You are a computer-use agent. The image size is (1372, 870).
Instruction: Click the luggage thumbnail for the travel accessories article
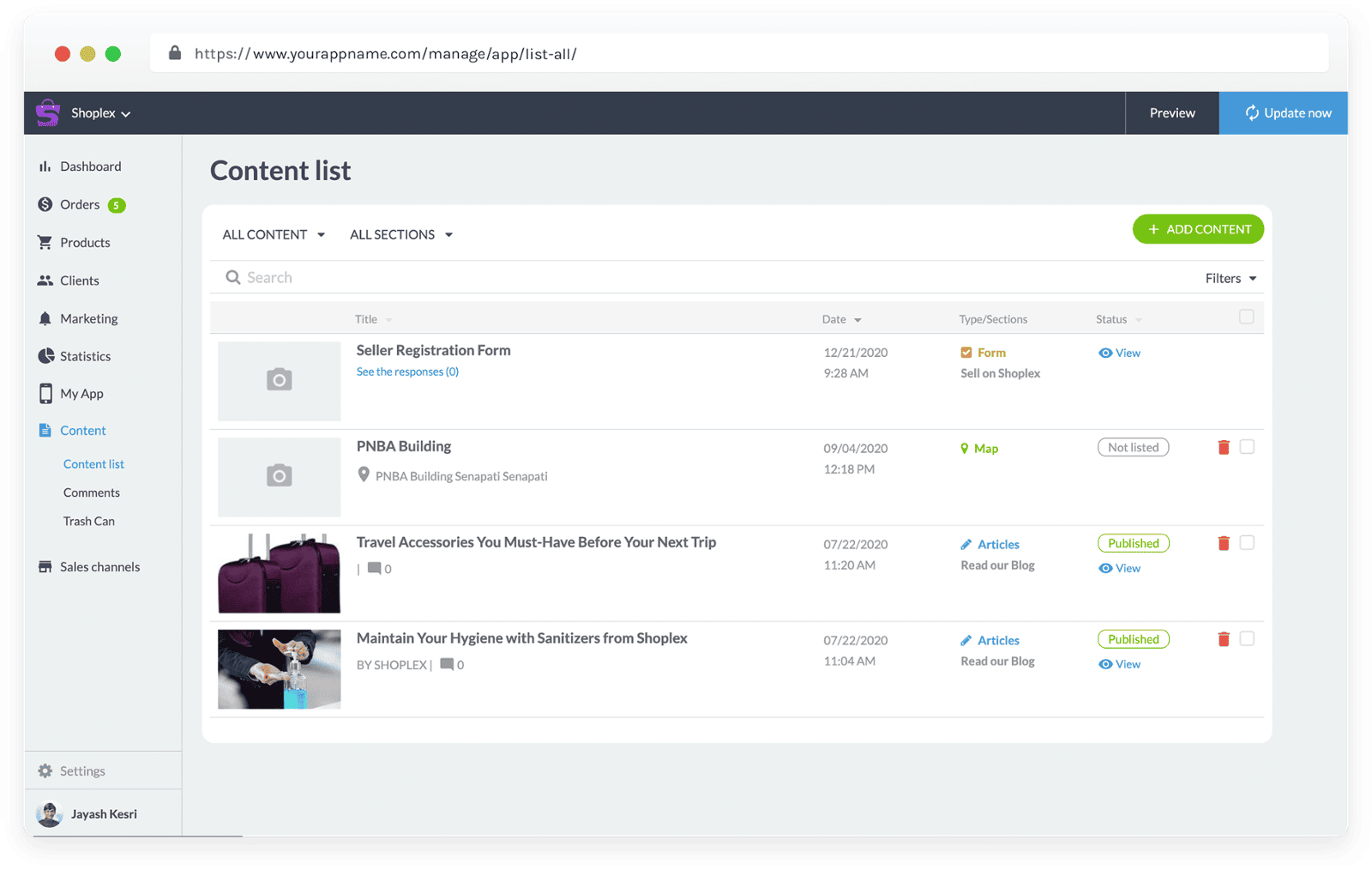(279, 571)
